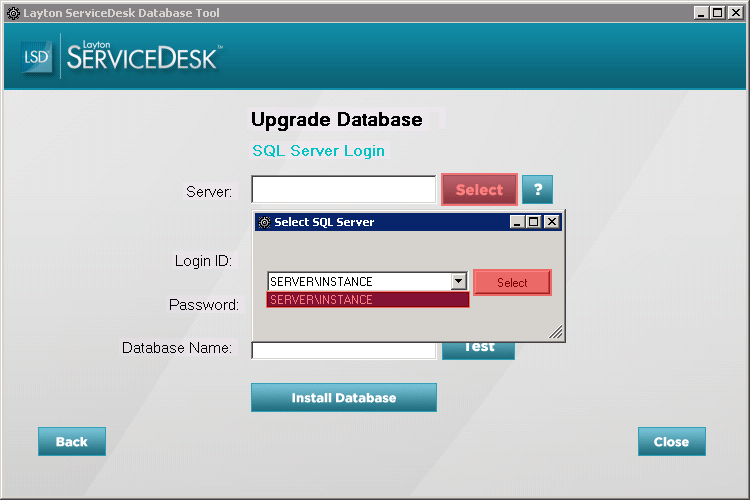Image resolution: width=750 pixels, height=500 pixels.
Task: Focus the Server input field
Action: [x=343, y=189]
